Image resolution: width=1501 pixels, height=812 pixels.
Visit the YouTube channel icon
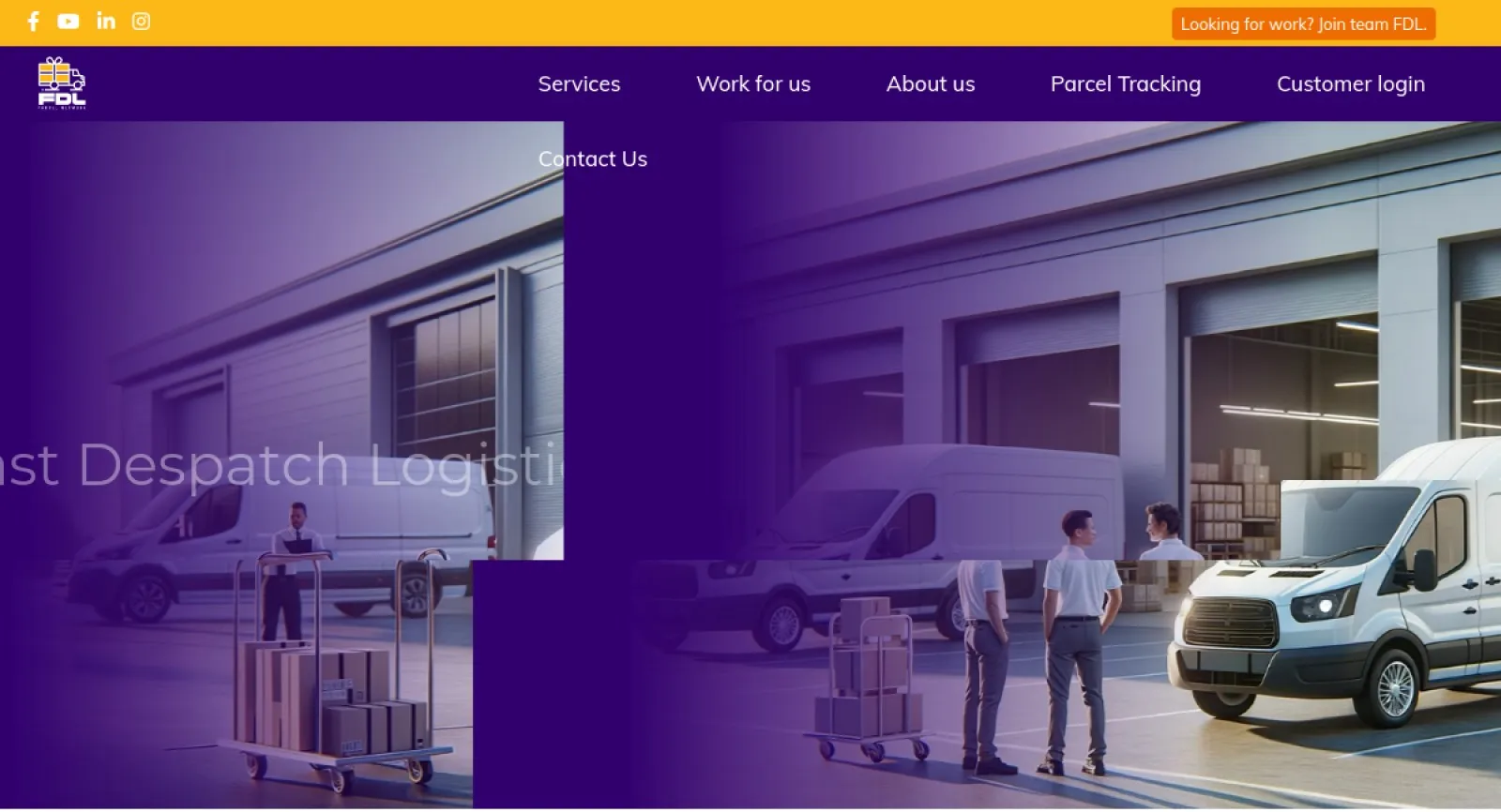click(x=68, y=22)
